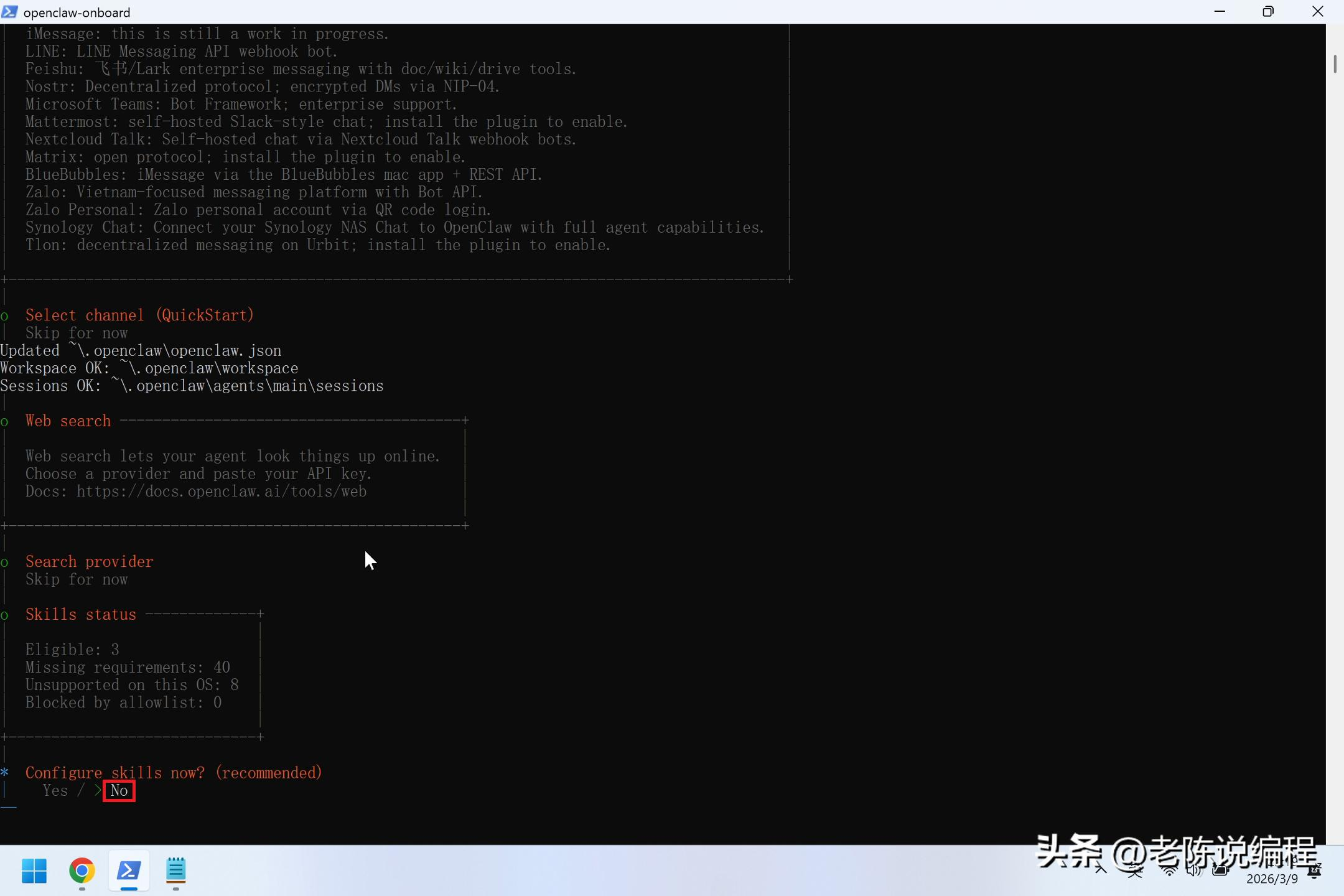Click the Windows Start button
This screenshot has width=1344, height=896.
[34, 870]
